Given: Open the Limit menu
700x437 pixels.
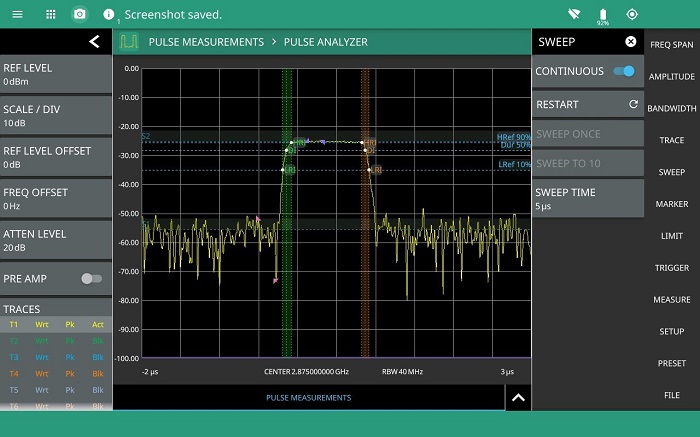Looking at the screenshot, I should pyautogui.click(x=671, y=236).
